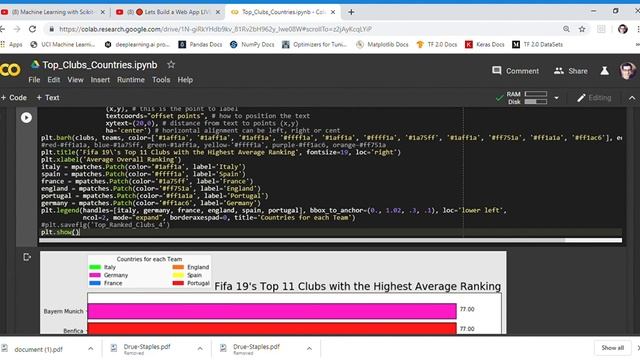Switch to Machine Learning with Scikit tab
The image size is (640, 360).
[x=53, y=12]
